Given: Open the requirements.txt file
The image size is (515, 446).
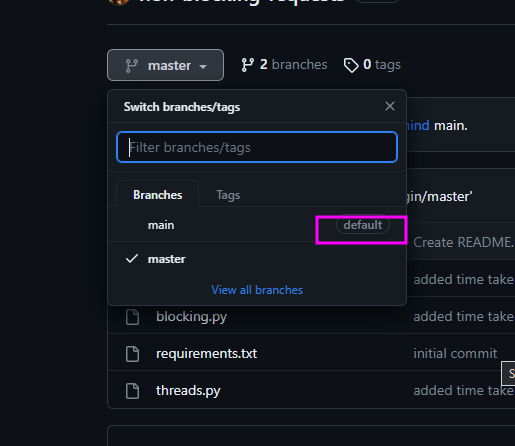Looking at the screenshot, I should point(206,353).
